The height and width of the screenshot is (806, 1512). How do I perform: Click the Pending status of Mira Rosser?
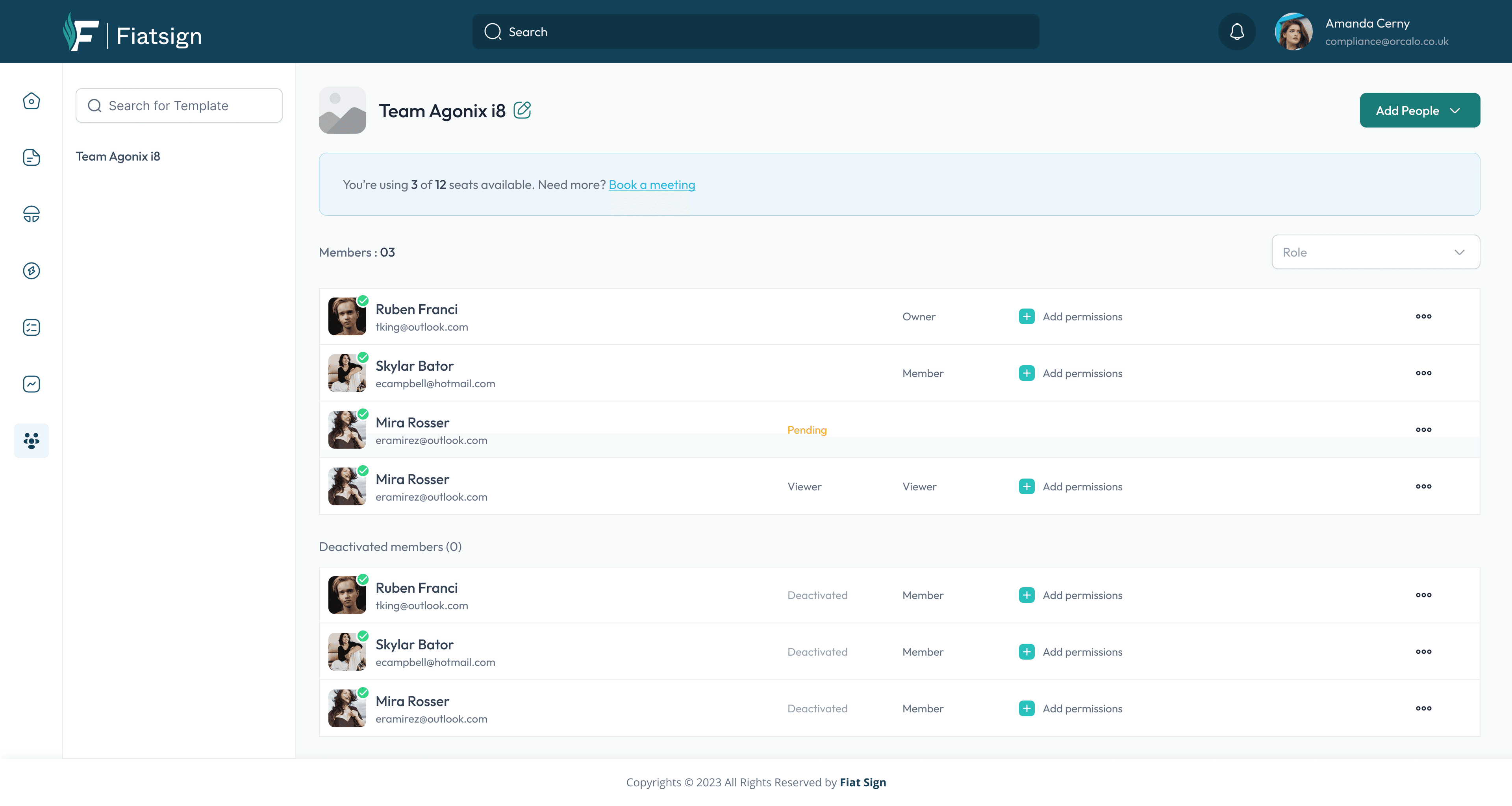pos(807,430)
